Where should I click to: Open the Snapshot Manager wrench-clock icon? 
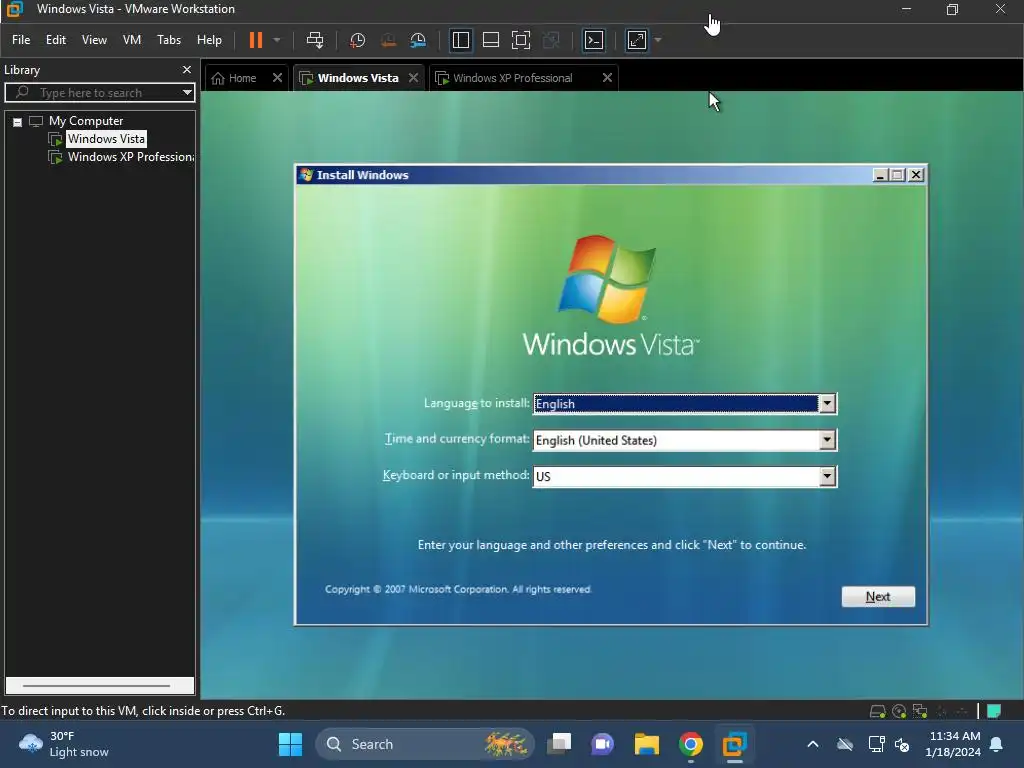[418, 40]
